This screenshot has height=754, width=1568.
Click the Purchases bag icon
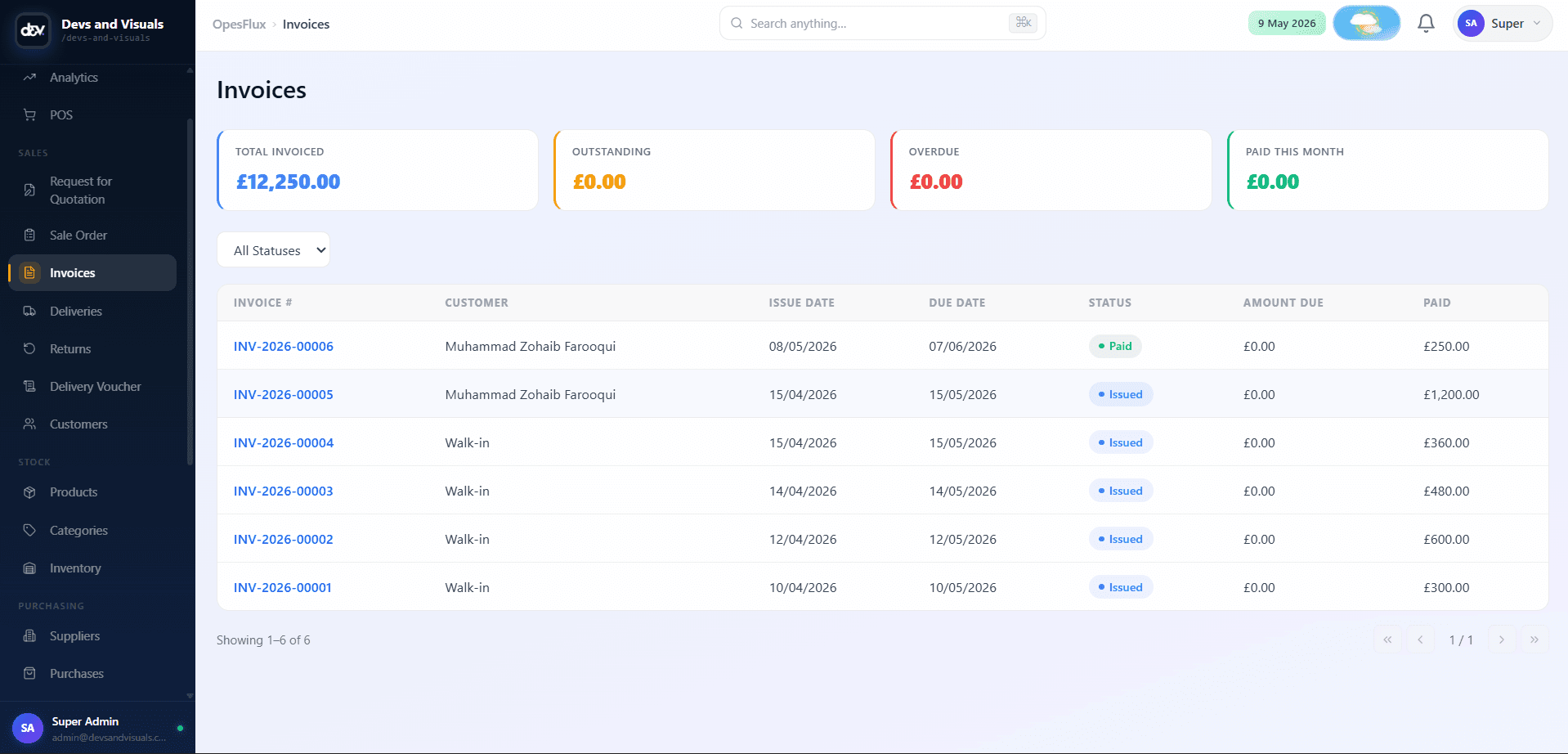(x=29, y=673)
